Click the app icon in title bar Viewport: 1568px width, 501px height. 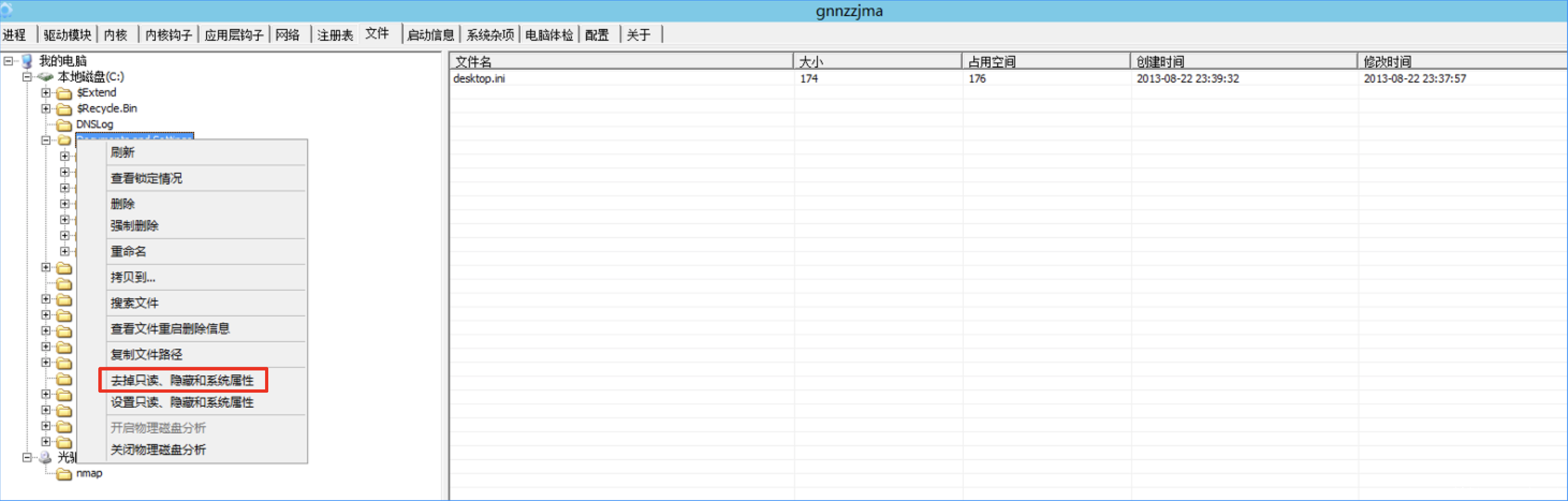[6, 10]
